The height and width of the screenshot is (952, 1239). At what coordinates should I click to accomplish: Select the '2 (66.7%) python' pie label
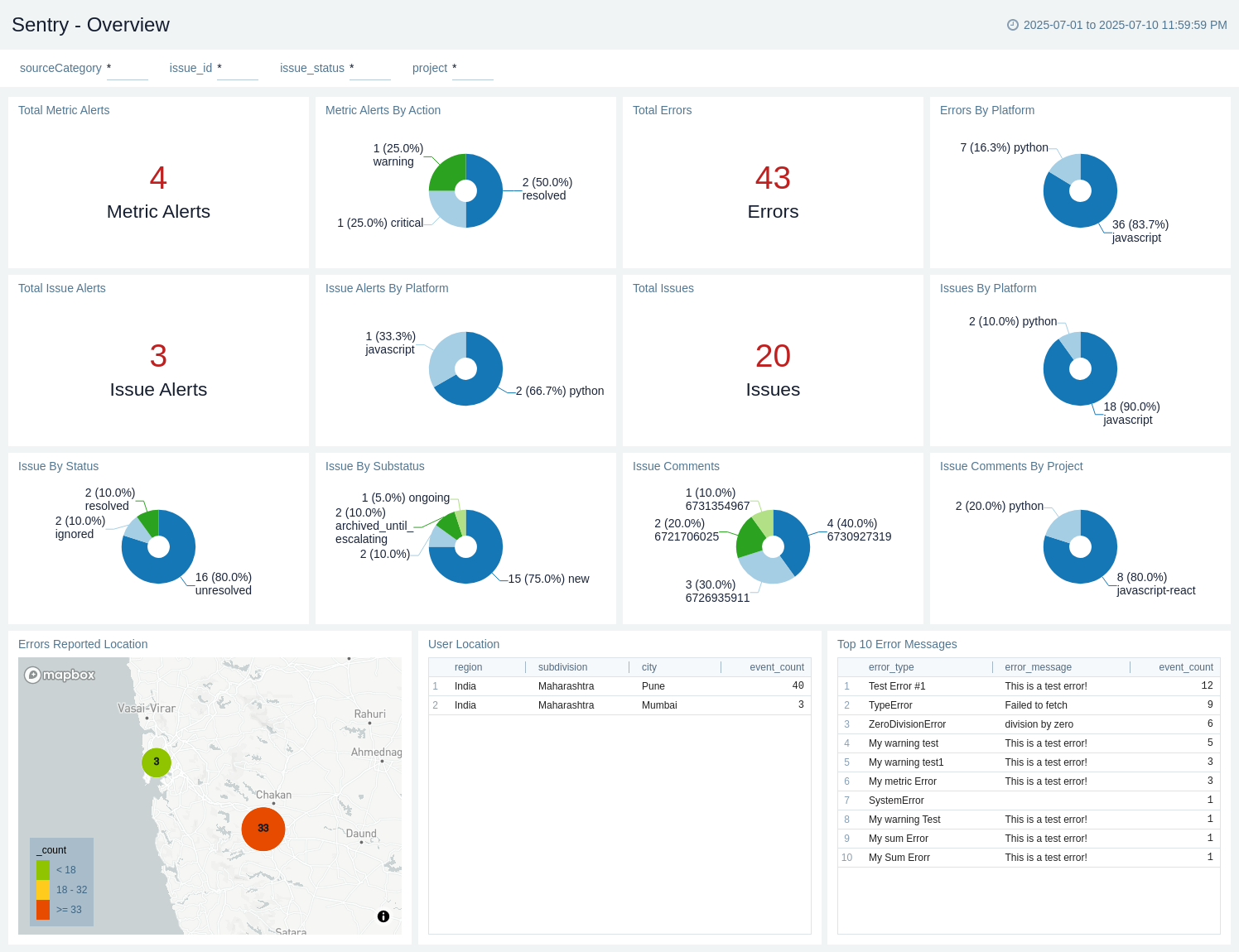[x=560, y=391]
